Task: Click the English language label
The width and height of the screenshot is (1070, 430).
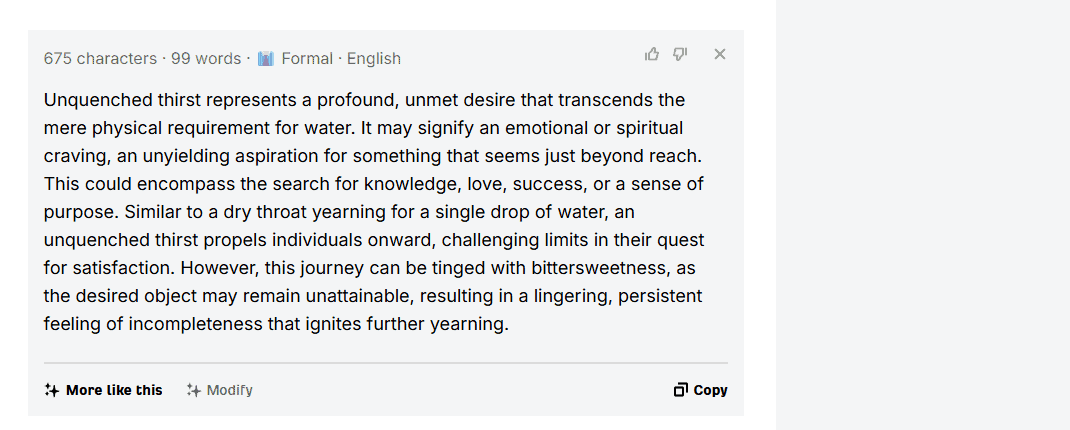Action: (374, 59)
